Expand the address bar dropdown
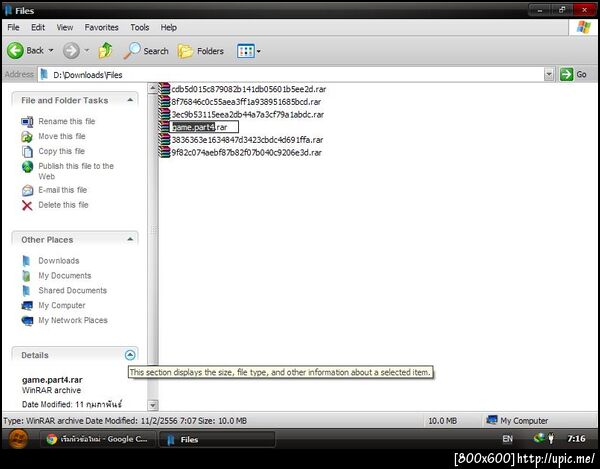600x469 pixels. (x=549, y=75)
